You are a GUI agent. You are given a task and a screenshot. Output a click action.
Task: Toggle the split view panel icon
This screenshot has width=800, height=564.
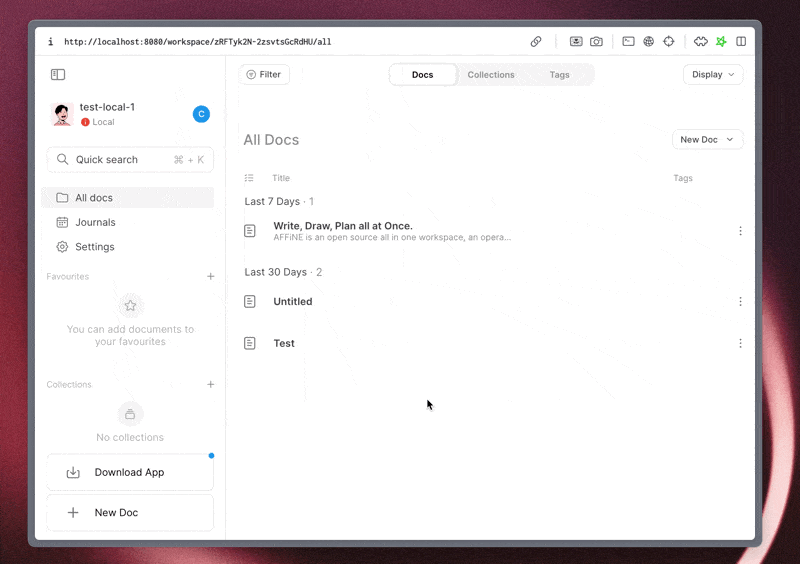[741, 42]
